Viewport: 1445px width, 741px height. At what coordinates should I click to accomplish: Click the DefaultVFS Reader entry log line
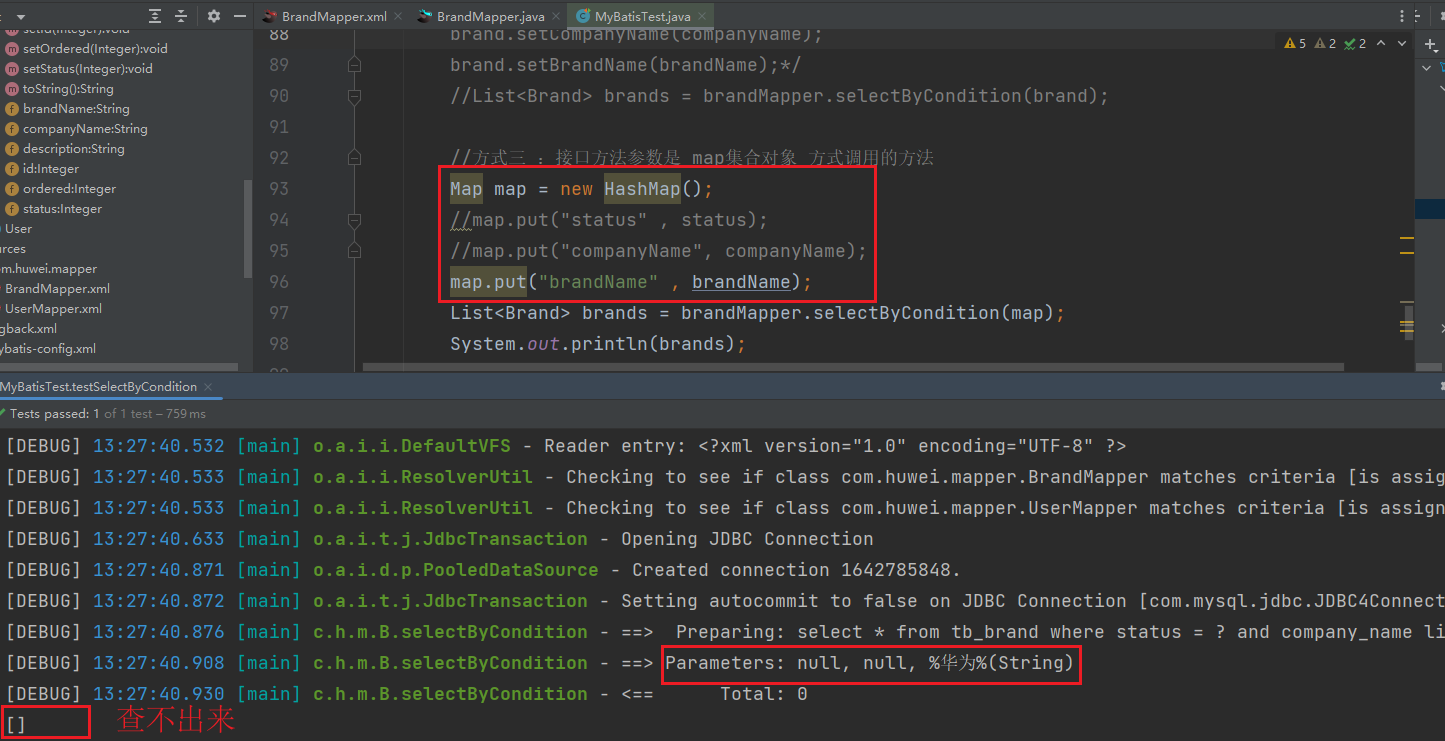click(x=566, y=446)
